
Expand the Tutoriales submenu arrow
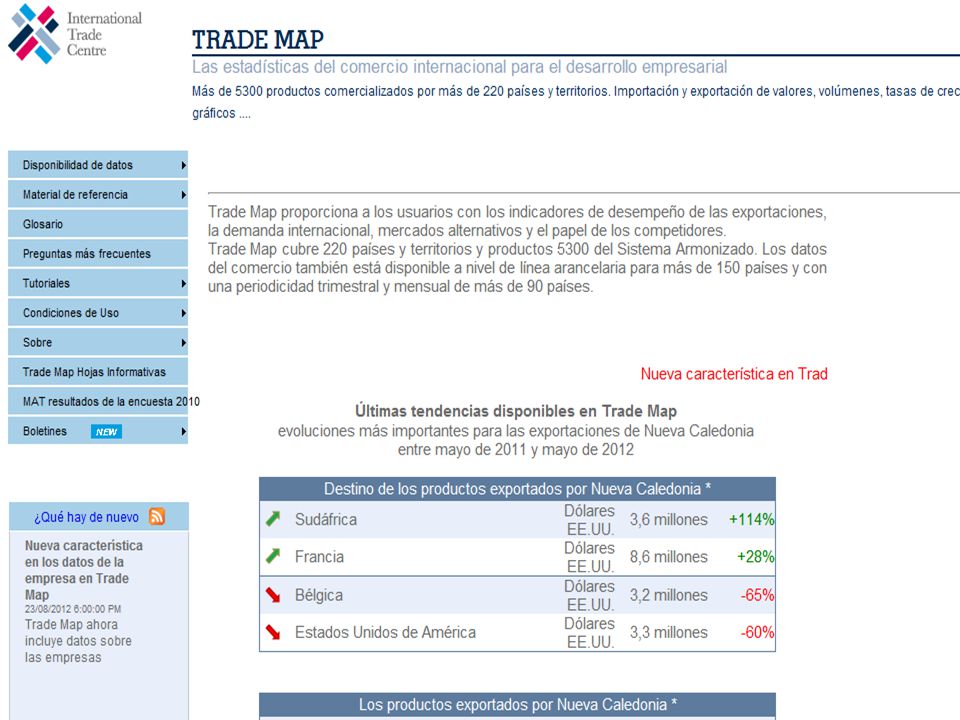tap(183, 283)
